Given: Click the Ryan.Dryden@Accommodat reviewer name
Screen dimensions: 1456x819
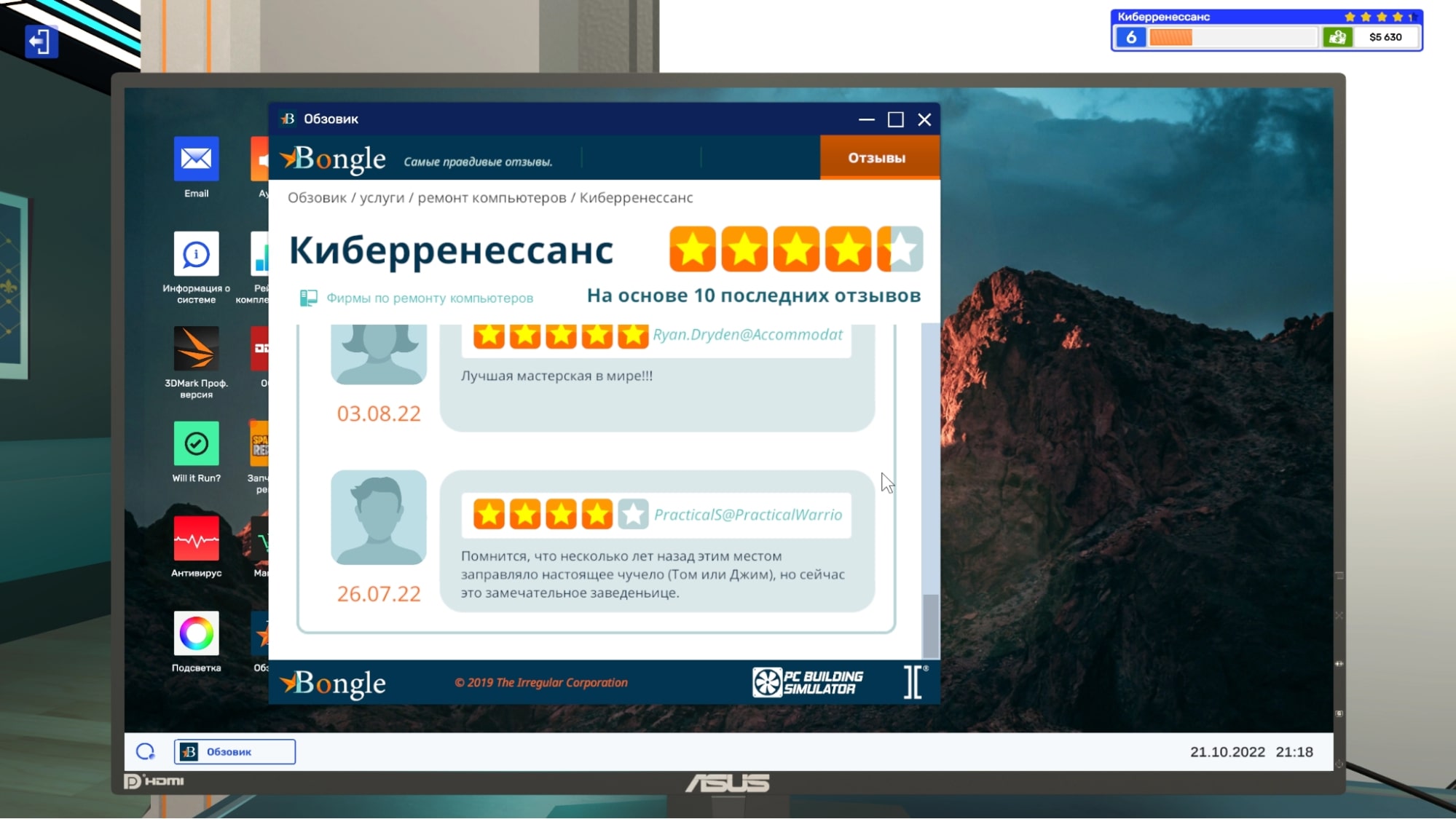Looking at the screenshot, I should pos(747,335).
